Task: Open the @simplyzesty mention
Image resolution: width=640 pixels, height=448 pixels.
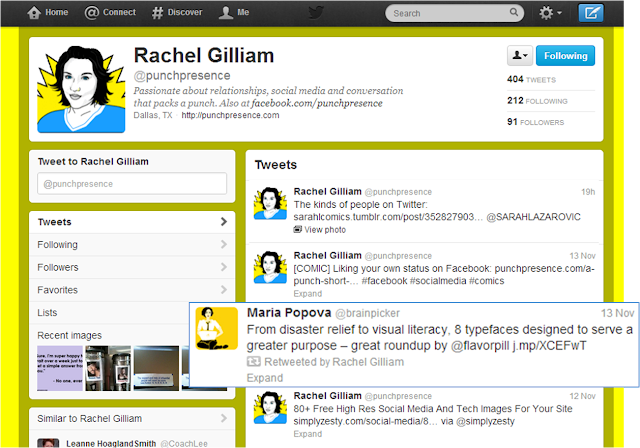Action: coord(485,421)
